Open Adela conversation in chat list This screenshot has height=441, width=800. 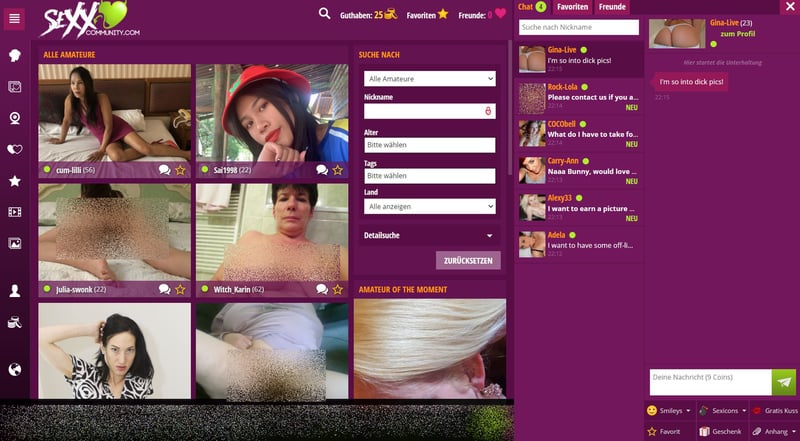tap(579, 246)
